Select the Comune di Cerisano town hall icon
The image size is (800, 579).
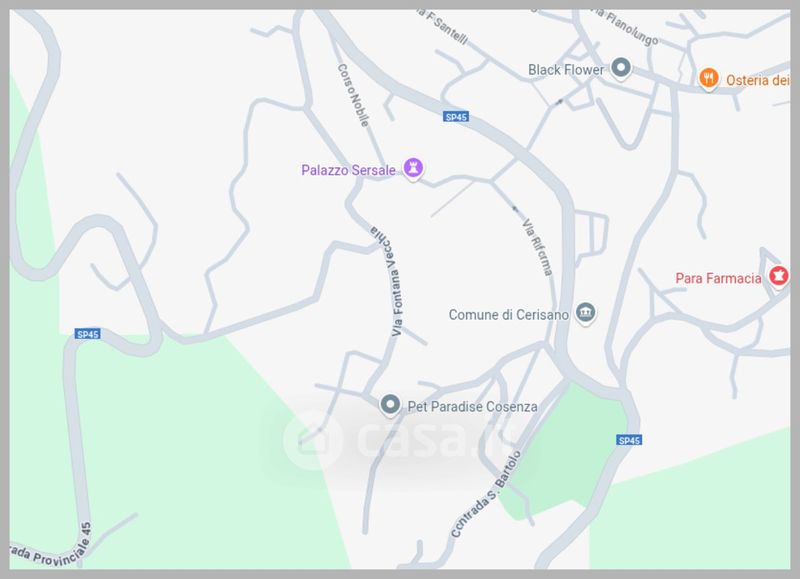pos(585,313)
